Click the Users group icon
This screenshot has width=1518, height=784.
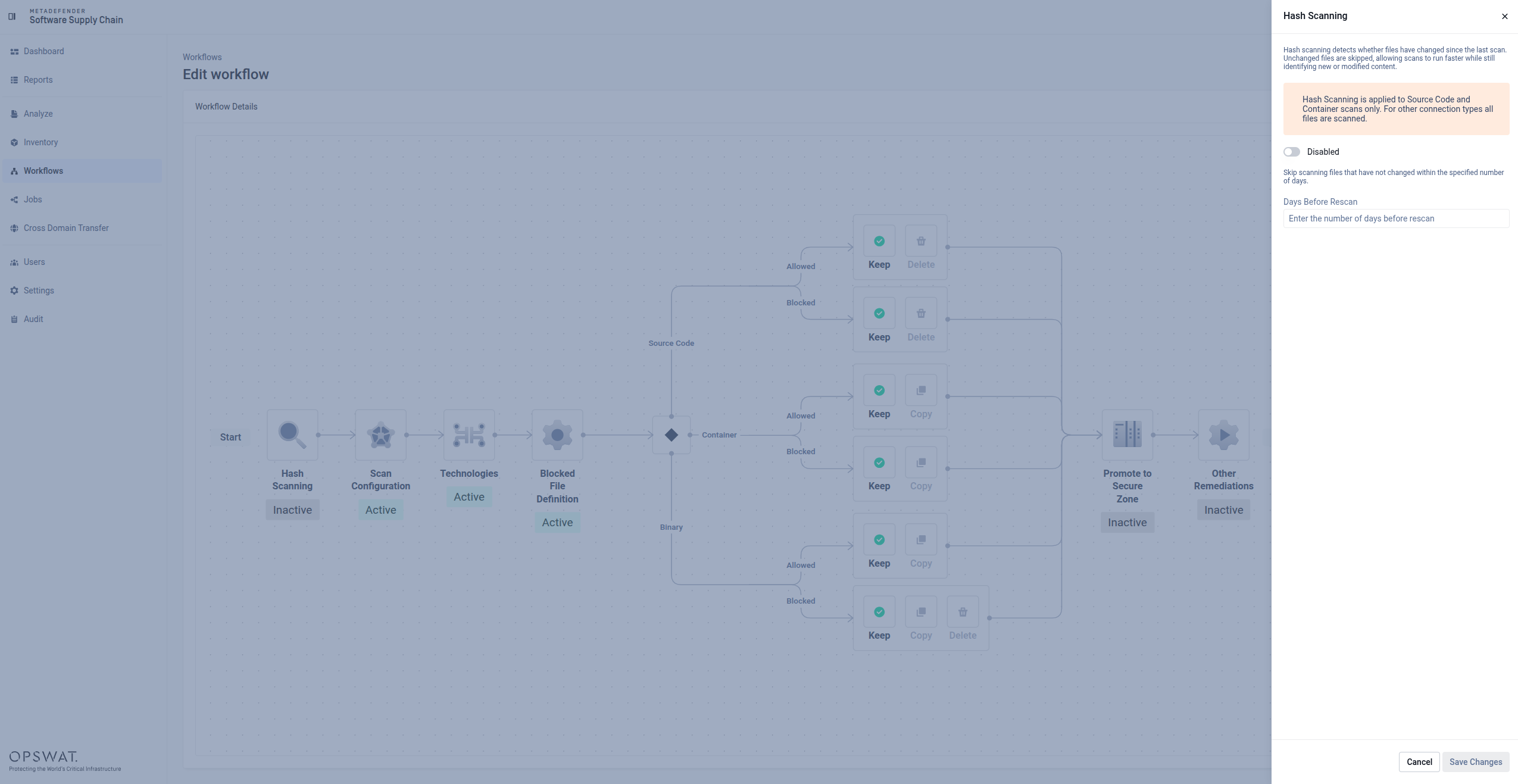pos(14,263)
